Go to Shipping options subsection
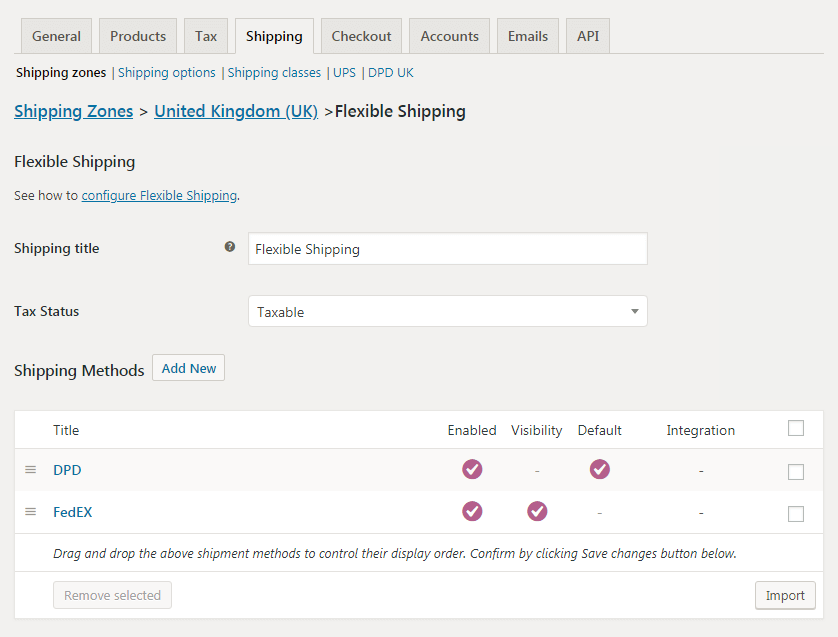Image resolution: width=838 pixels, height=637 pixels. coord(167,73)
